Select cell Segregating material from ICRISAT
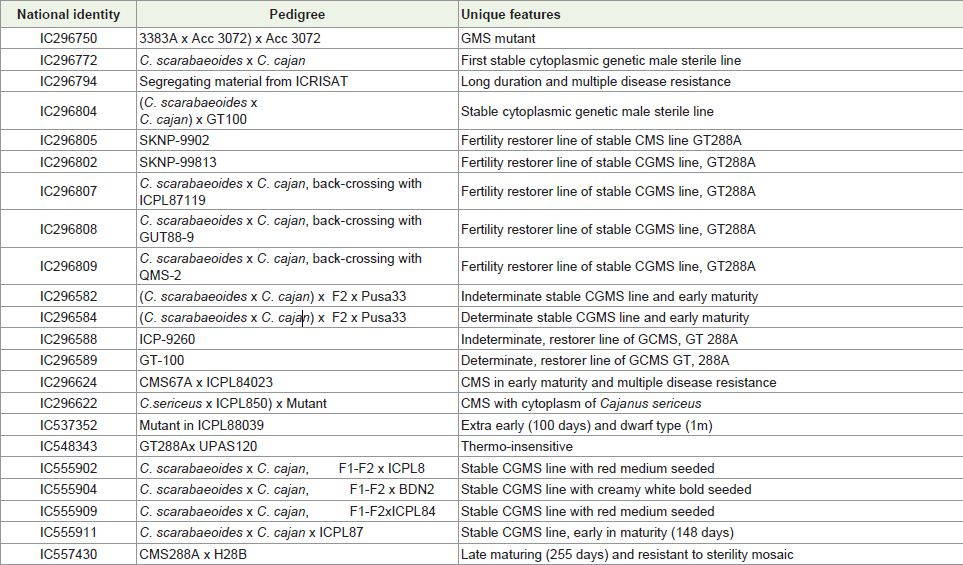Viewport: 963px width, 565px height. [297, 81]
